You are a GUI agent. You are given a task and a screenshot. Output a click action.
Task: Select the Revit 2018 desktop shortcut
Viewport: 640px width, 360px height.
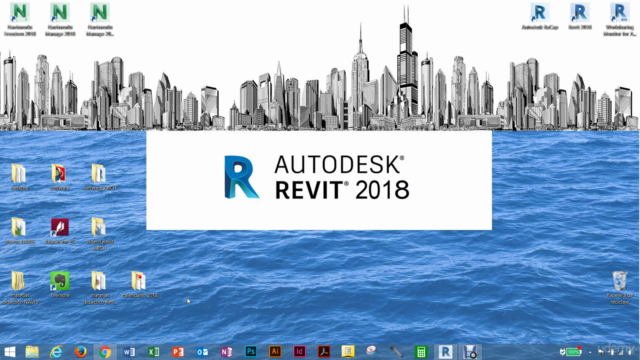pos(580,17)
